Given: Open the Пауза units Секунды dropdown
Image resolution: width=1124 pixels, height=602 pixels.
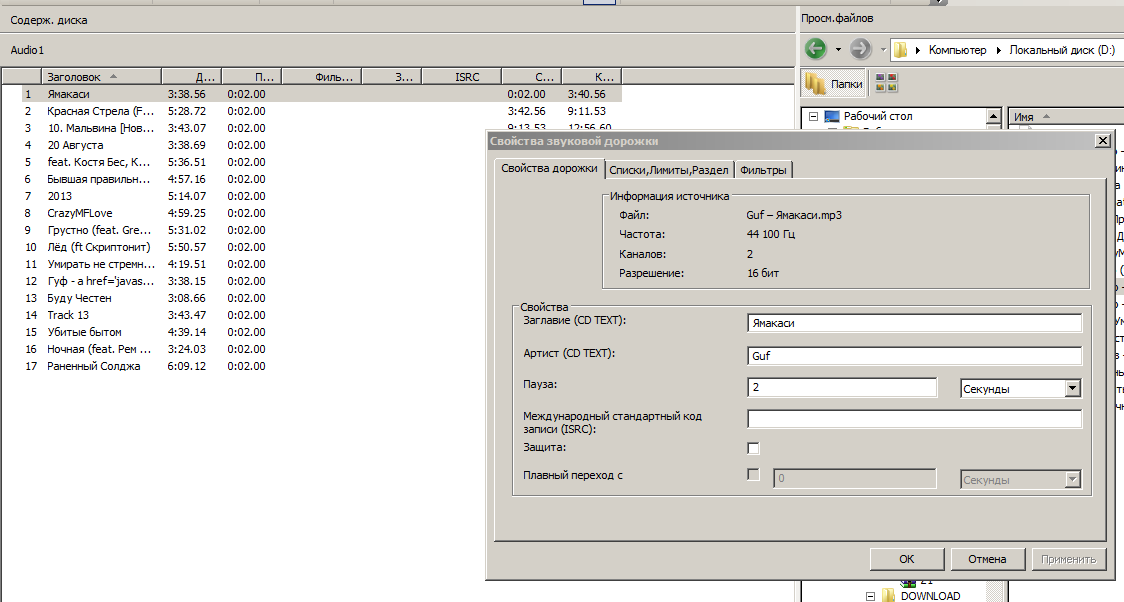Looking at the screenshot, I should [1020, 388].
